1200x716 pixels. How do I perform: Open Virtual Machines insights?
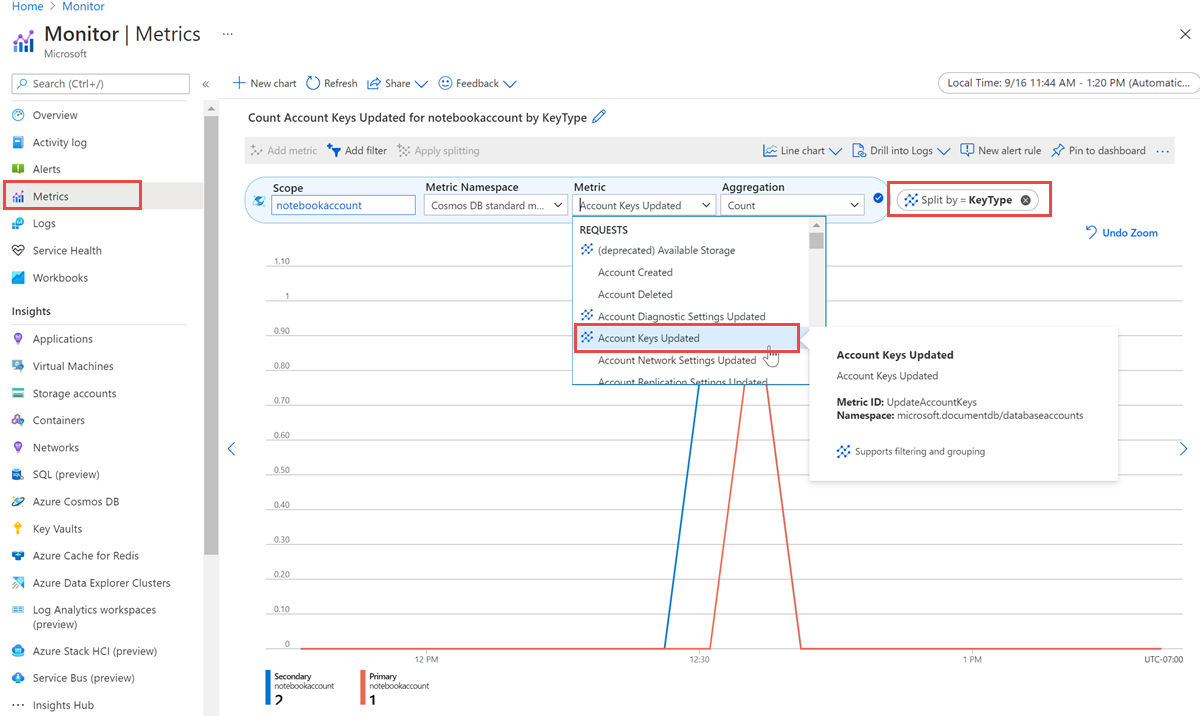click(x=73, y=366)
